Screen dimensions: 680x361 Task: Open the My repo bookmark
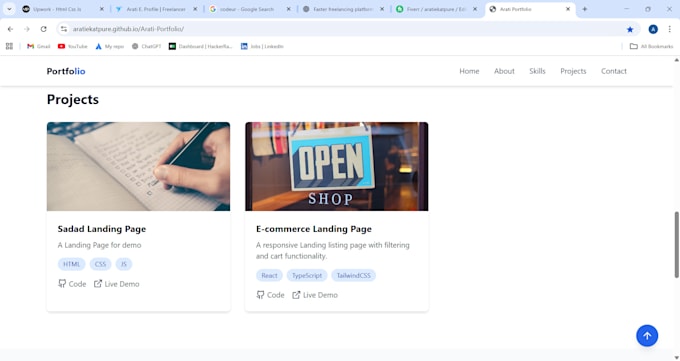click(110, 46)
